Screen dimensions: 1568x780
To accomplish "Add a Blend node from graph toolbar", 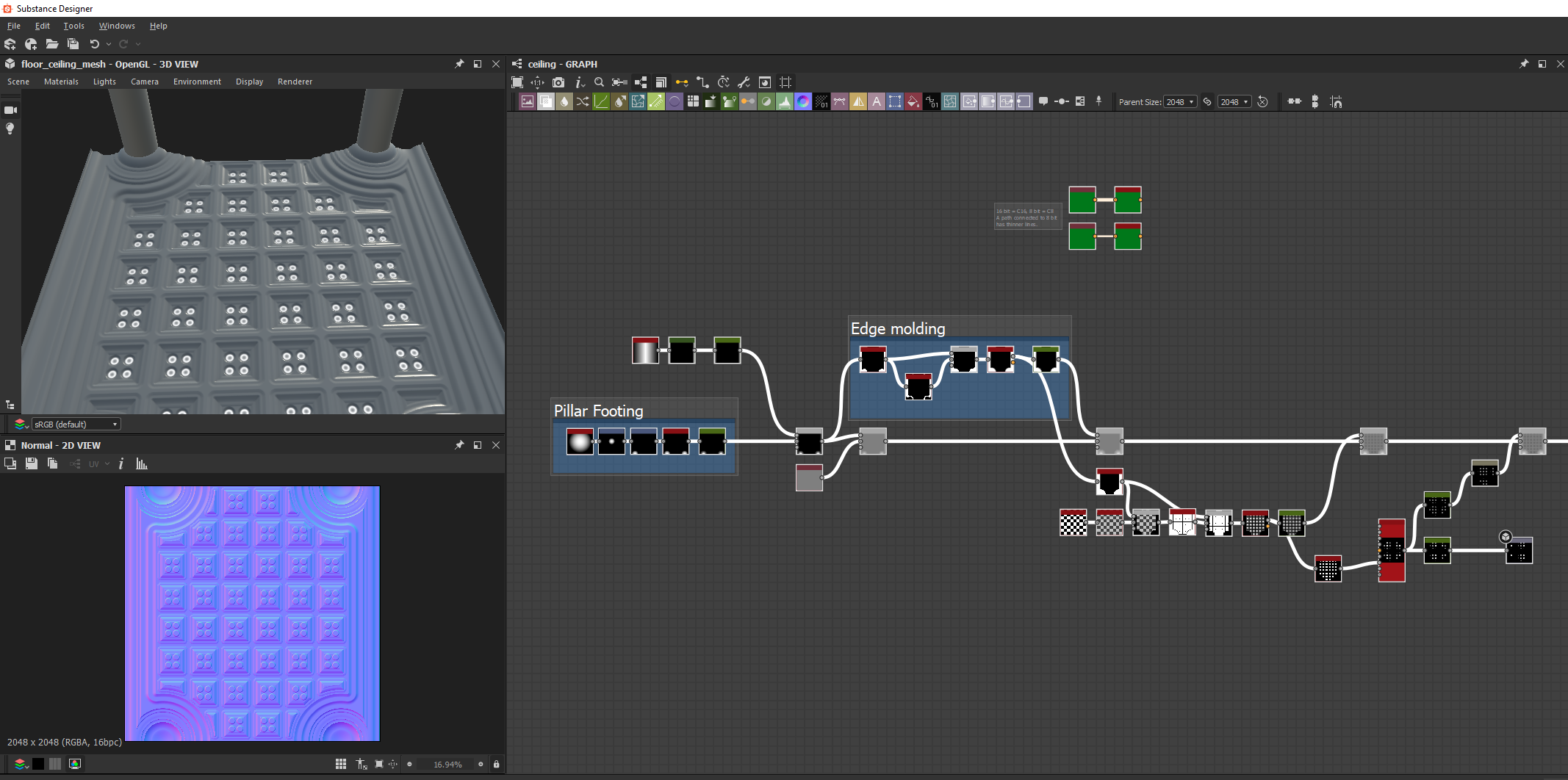I will click(x=546, y=102).
